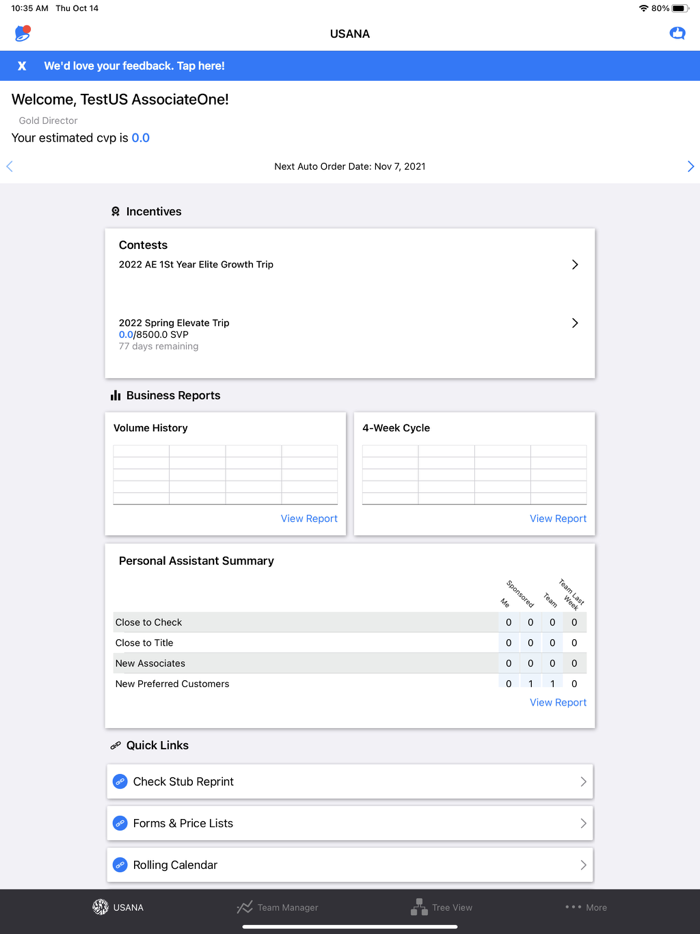700x934 pixels.
Task: Tap the feedback banner text
Action: click(x=134, y=66)
